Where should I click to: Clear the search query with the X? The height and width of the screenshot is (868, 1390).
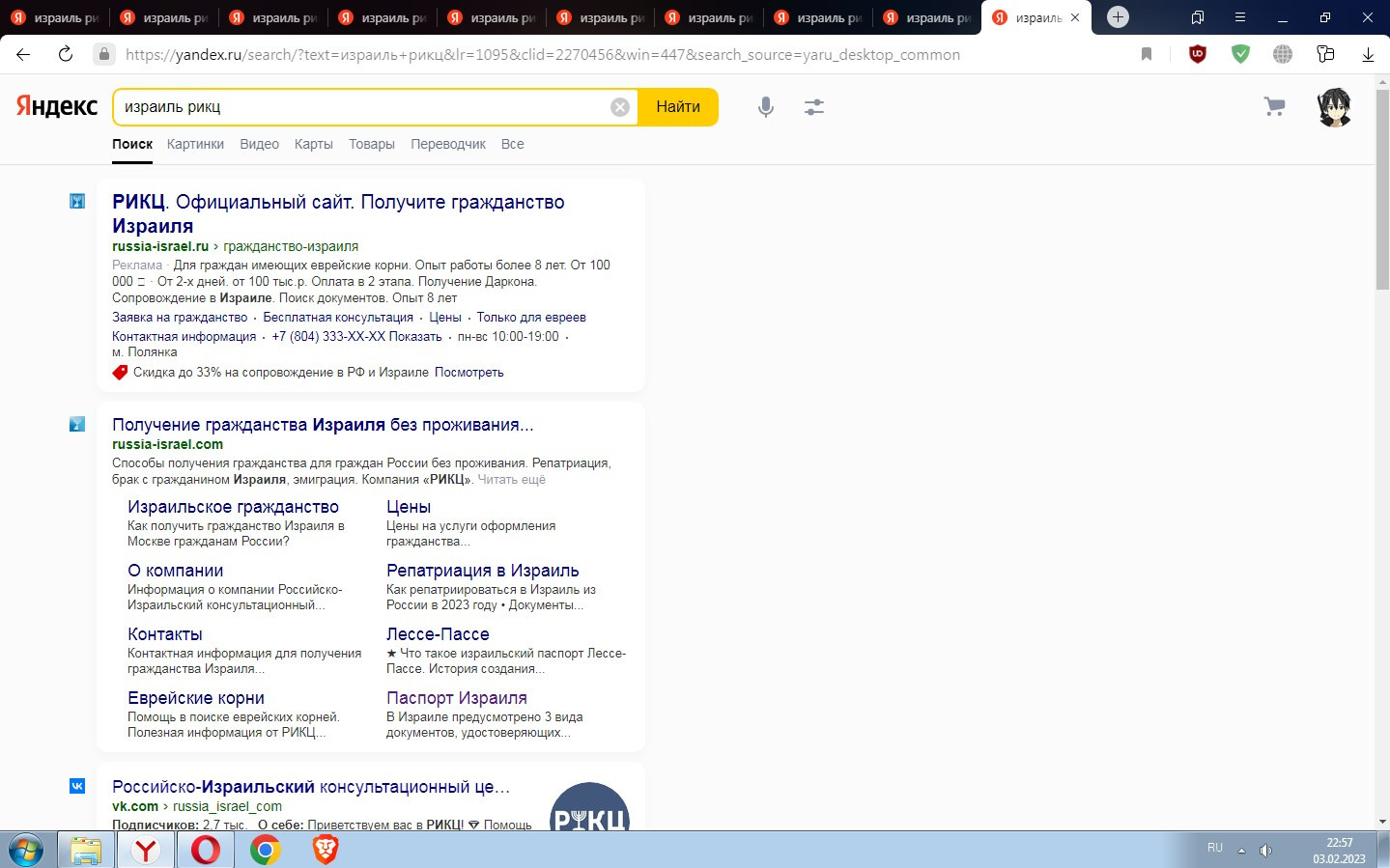(620, 107)
